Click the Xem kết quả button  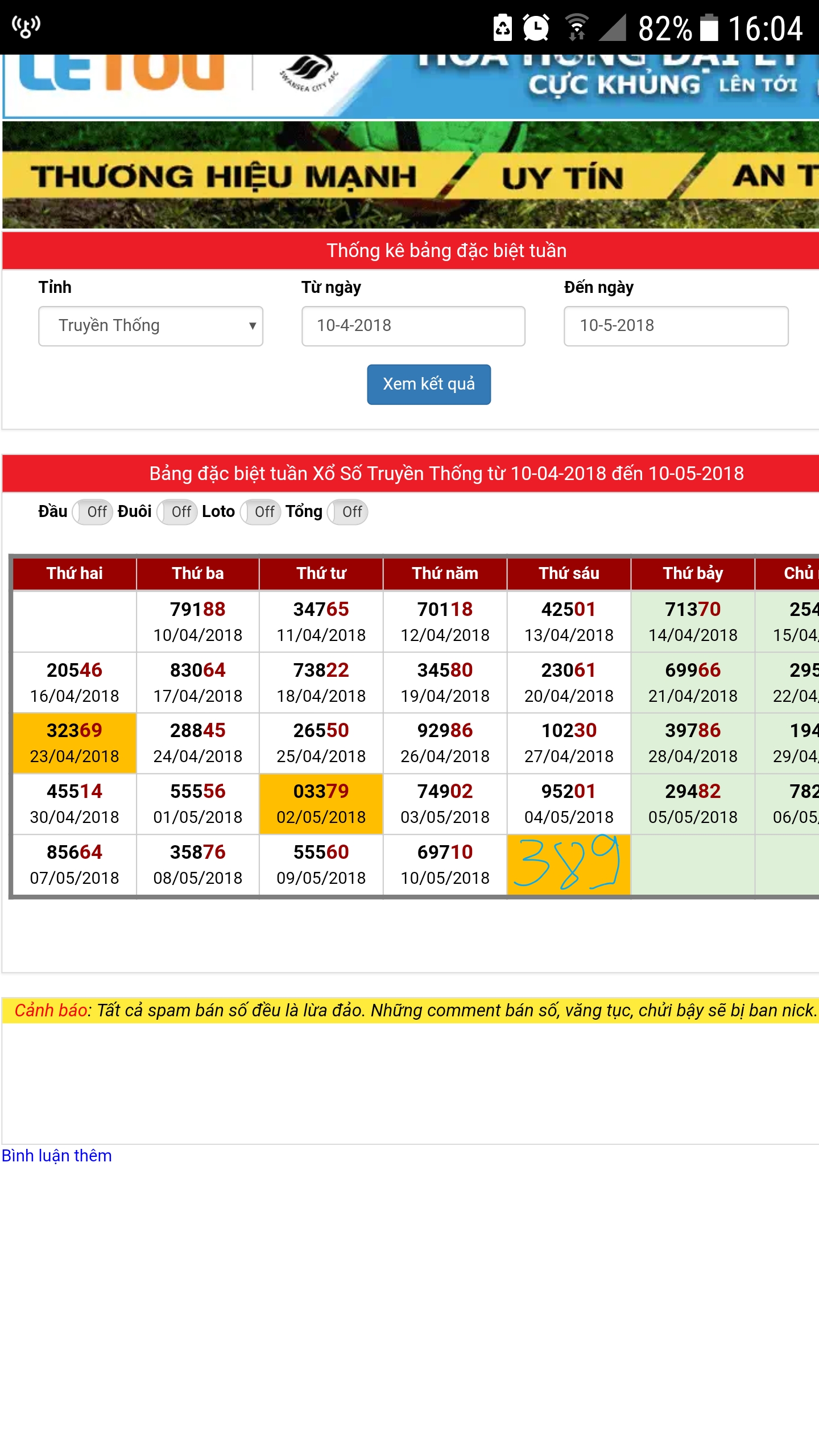click(x=429, y=384)
